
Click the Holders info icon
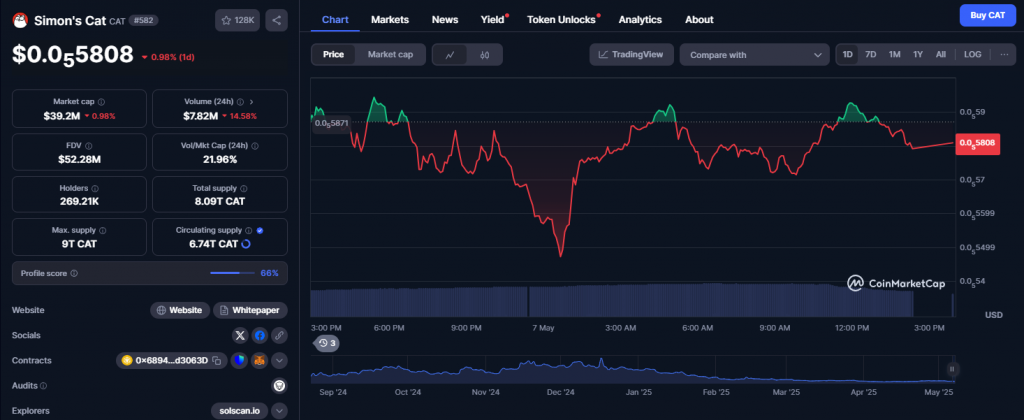coord(95,188)
